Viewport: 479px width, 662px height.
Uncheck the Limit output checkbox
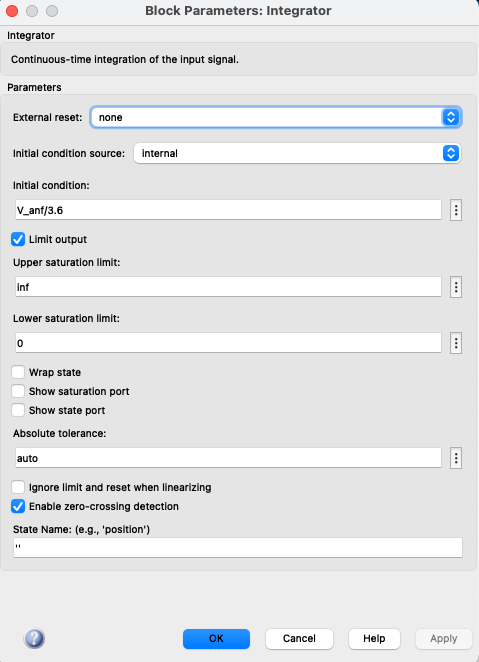(18, 239)
